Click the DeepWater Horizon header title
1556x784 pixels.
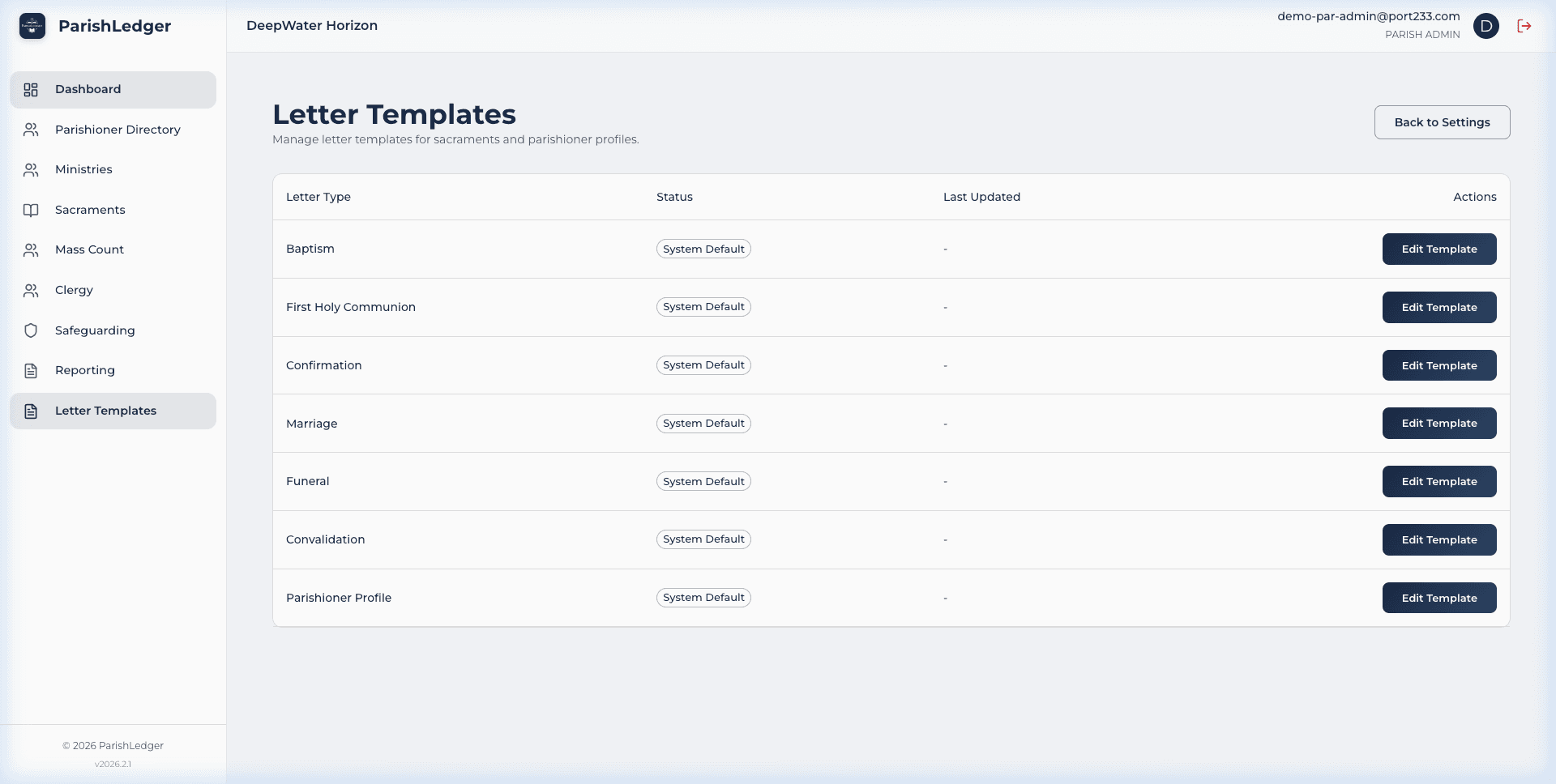point(312,25)
